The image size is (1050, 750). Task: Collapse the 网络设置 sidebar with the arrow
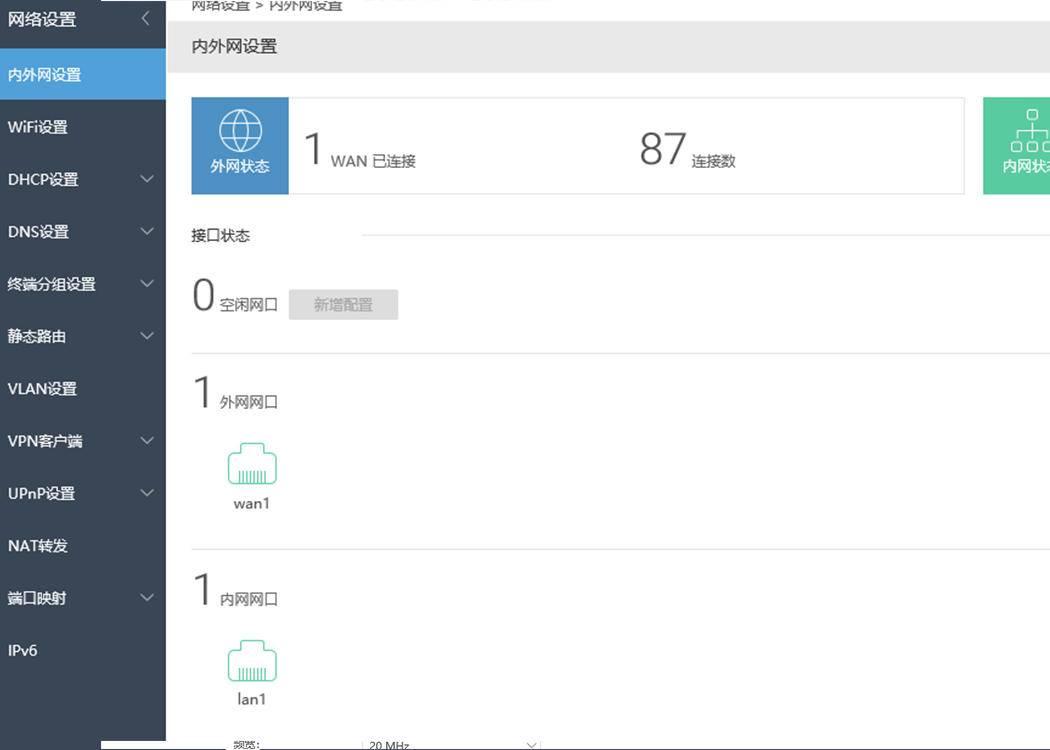pyautogui.click(x=146, y=19)
